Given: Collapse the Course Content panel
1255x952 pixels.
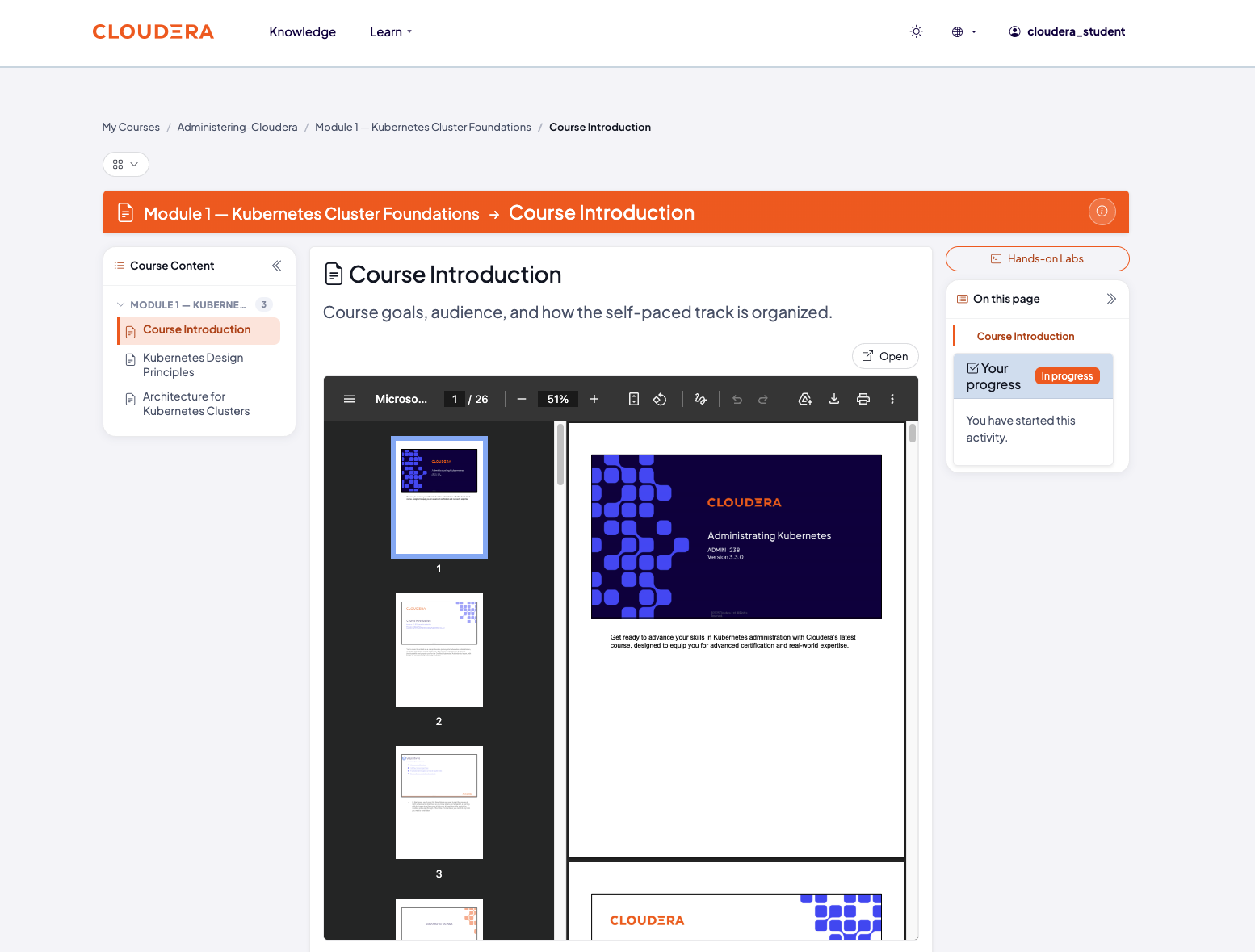Looking at the screenshot, I should pos(277,266).
